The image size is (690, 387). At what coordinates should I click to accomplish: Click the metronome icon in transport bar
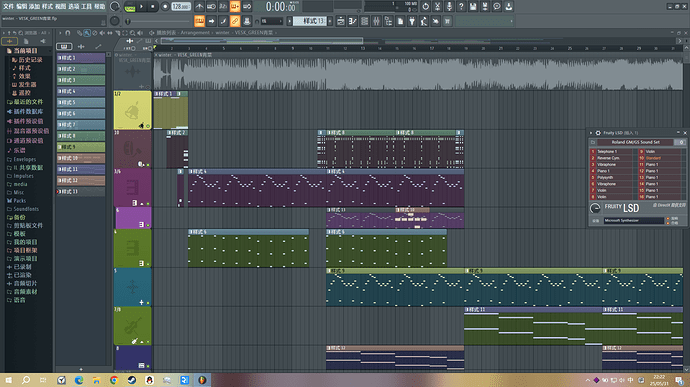pyautogui.click(x=200, y=6)
